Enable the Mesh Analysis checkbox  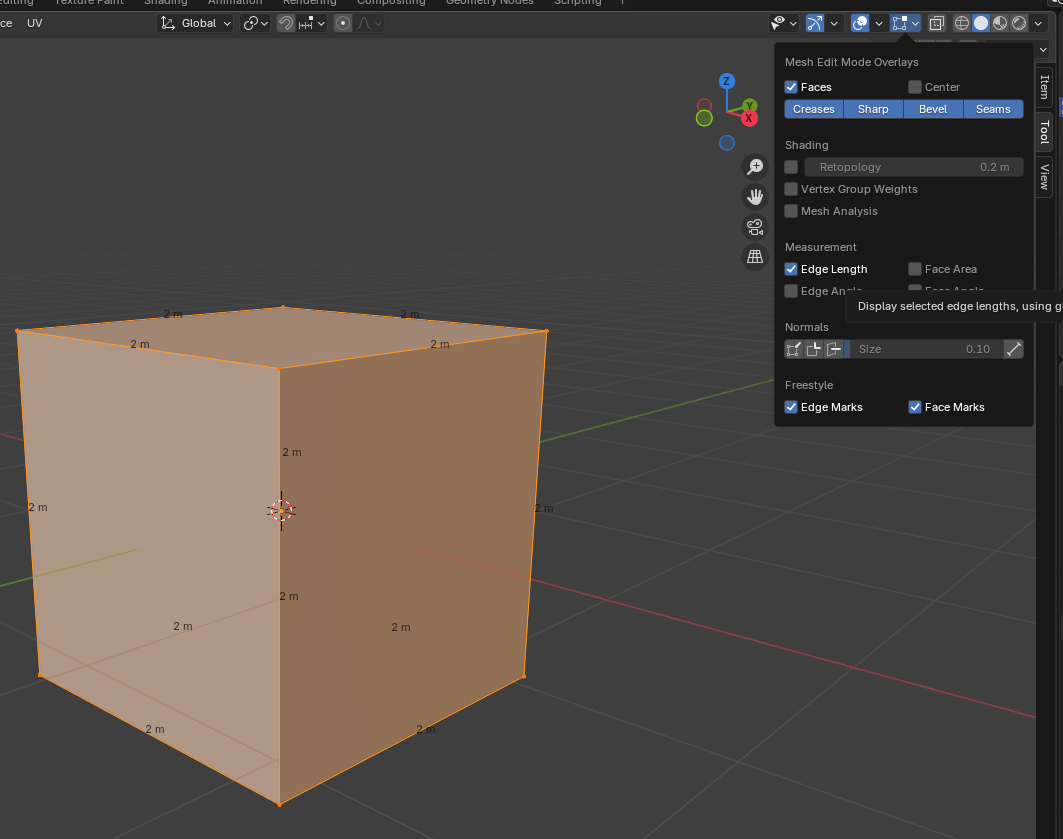coord(791,211)
